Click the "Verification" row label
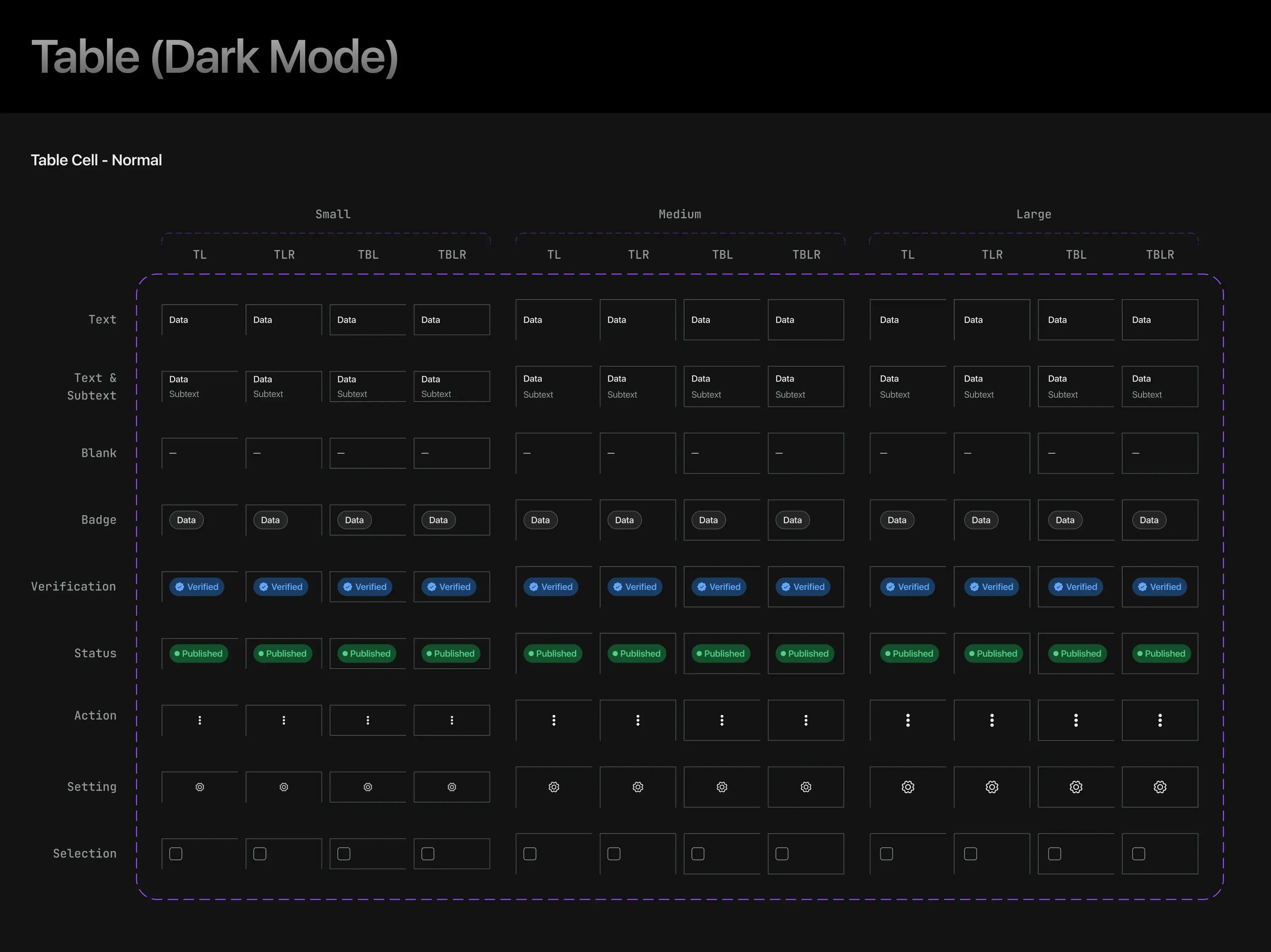Viewport: 1271px width, 952px height. pyautogui.click(x=73, y=587)
